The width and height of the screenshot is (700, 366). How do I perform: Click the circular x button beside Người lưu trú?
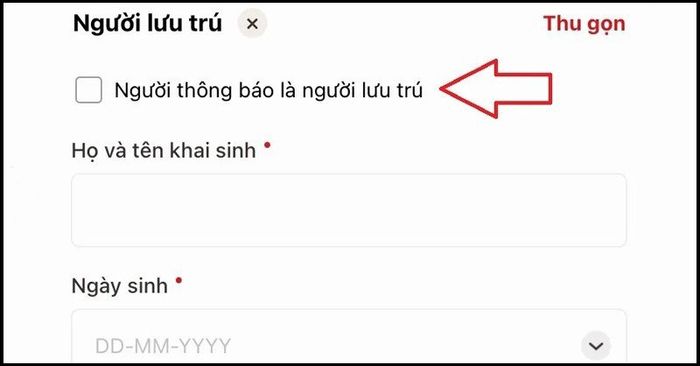[252, 24]
